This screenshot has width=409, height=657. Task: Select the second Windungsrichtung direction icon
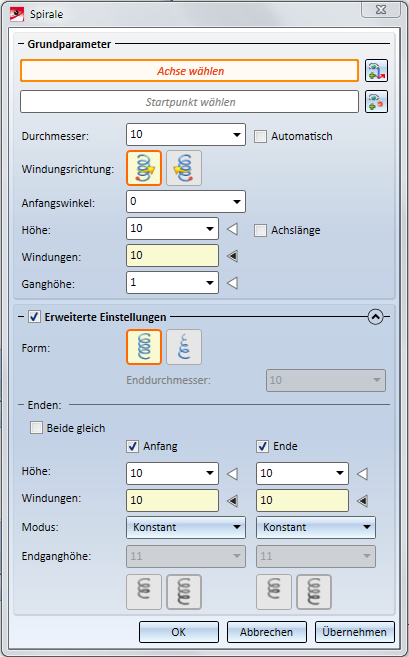coord(184,168)
